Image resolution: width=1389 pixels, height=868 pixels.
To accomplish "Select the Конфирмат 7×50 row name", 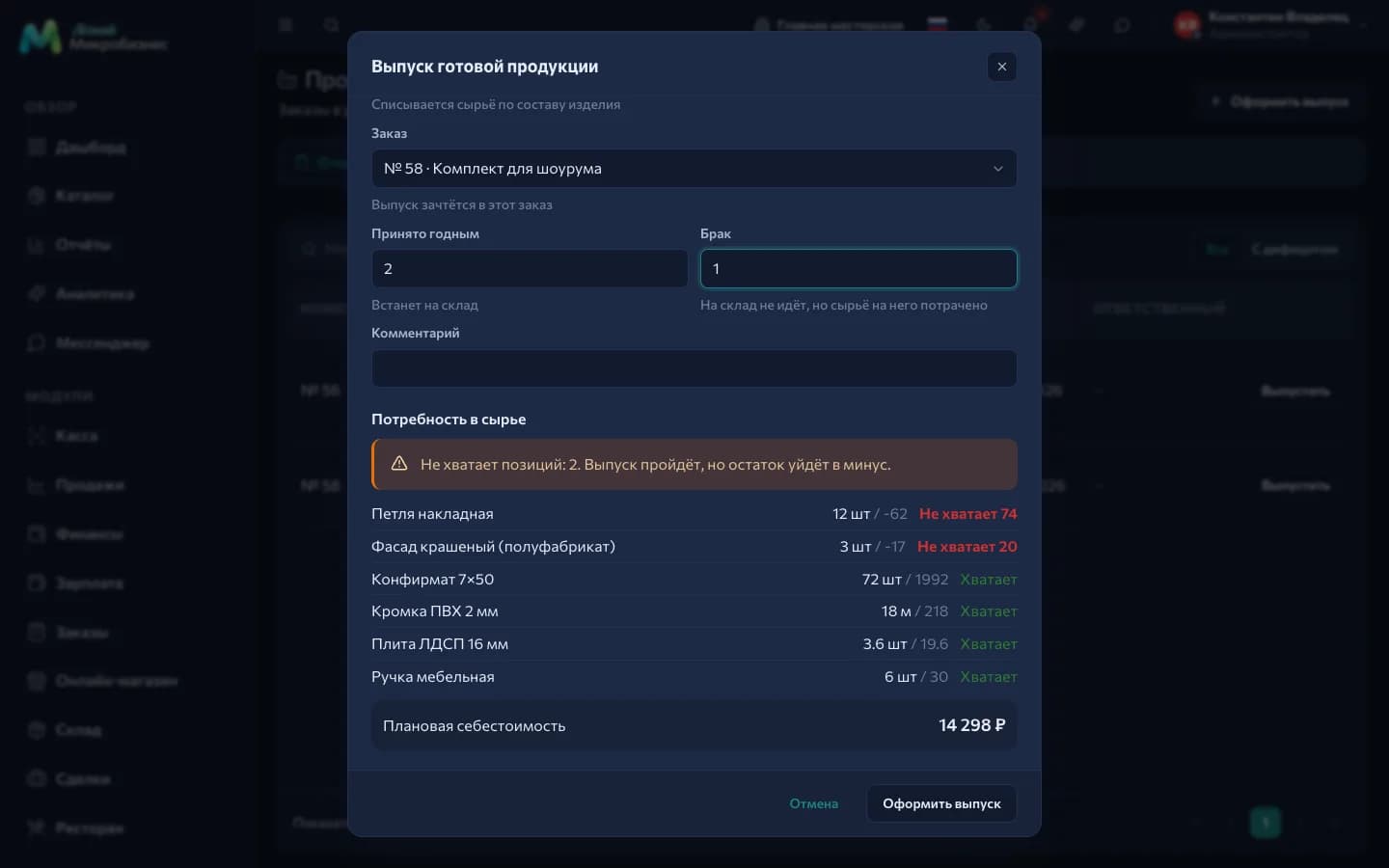I will [x=432, y=580].
